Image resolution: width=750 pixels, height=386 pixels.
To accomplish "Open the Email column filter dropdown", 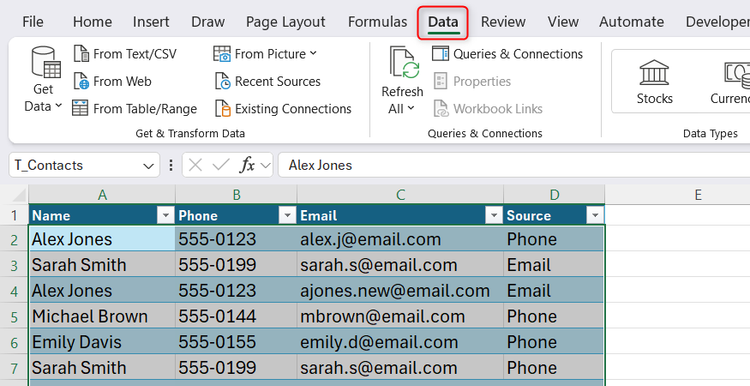I will tap(494, 216).
